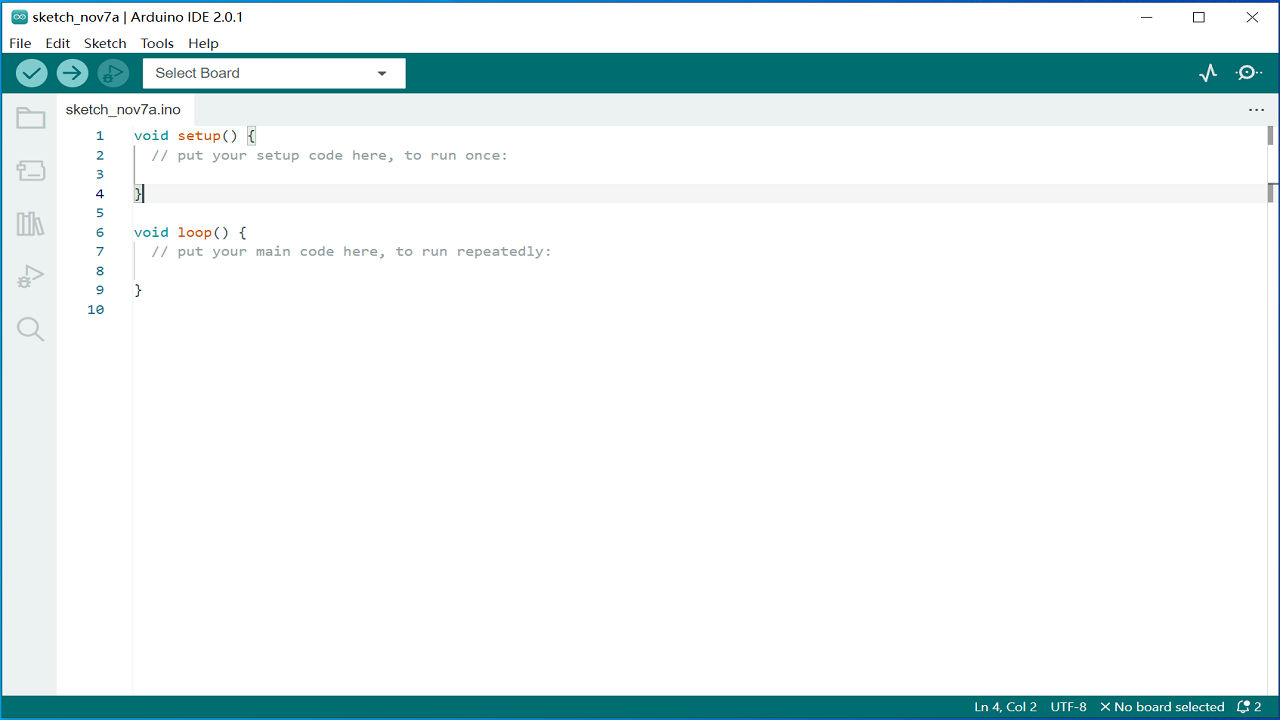Open the Edit menu
1280x720 pixels.
pyautogui.click(x=58, y=43)
